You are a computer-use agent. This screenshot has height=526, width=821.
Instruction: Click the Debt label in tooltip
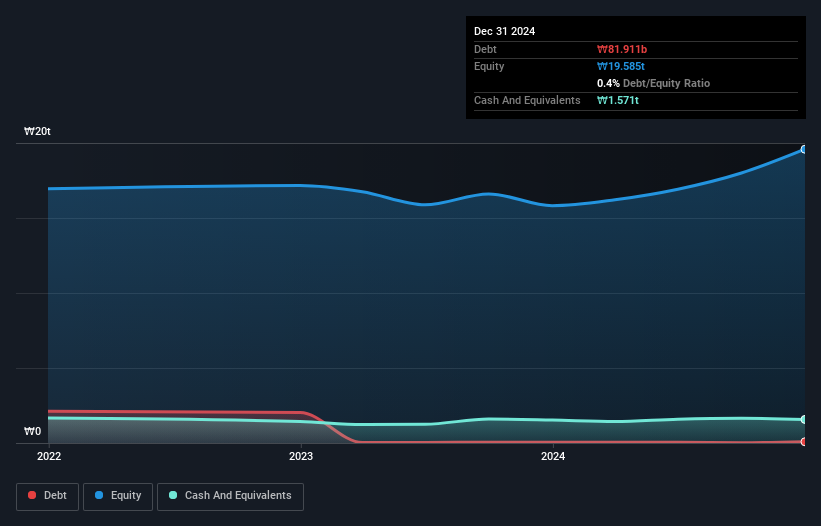pyautogui.click(x=485, y=49)
